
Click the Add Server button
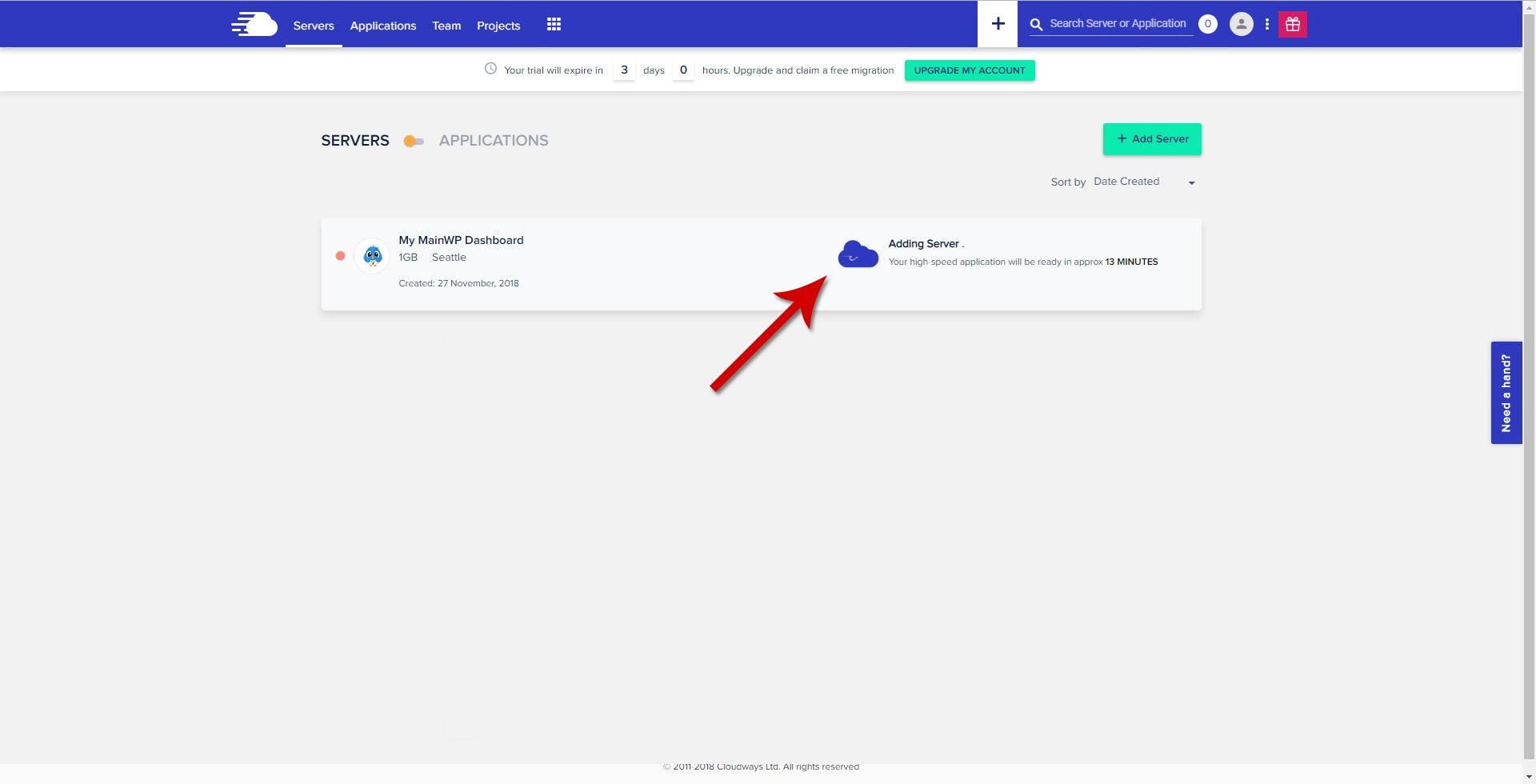(x=1151, y=138)
